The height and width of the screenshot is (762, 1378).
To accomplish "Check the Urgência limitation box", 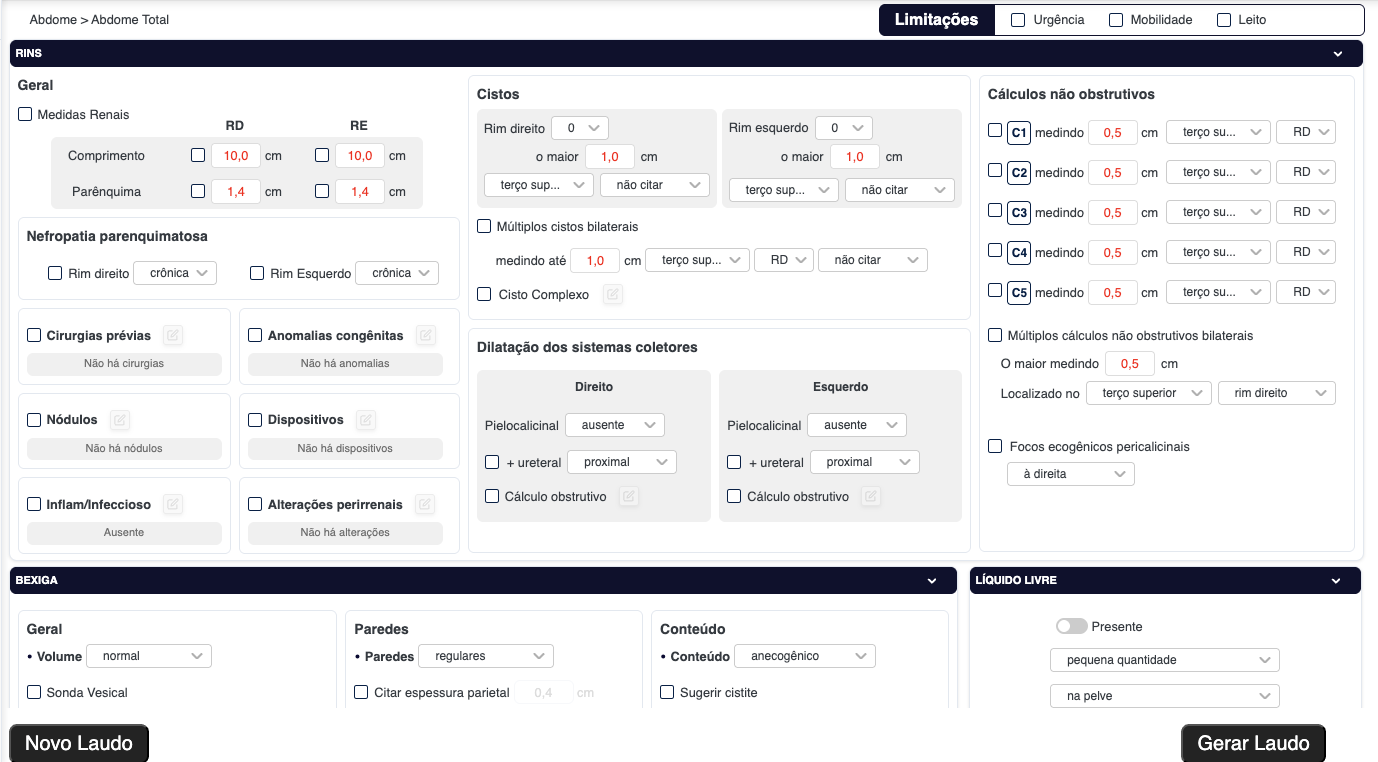I will 1018,20.
